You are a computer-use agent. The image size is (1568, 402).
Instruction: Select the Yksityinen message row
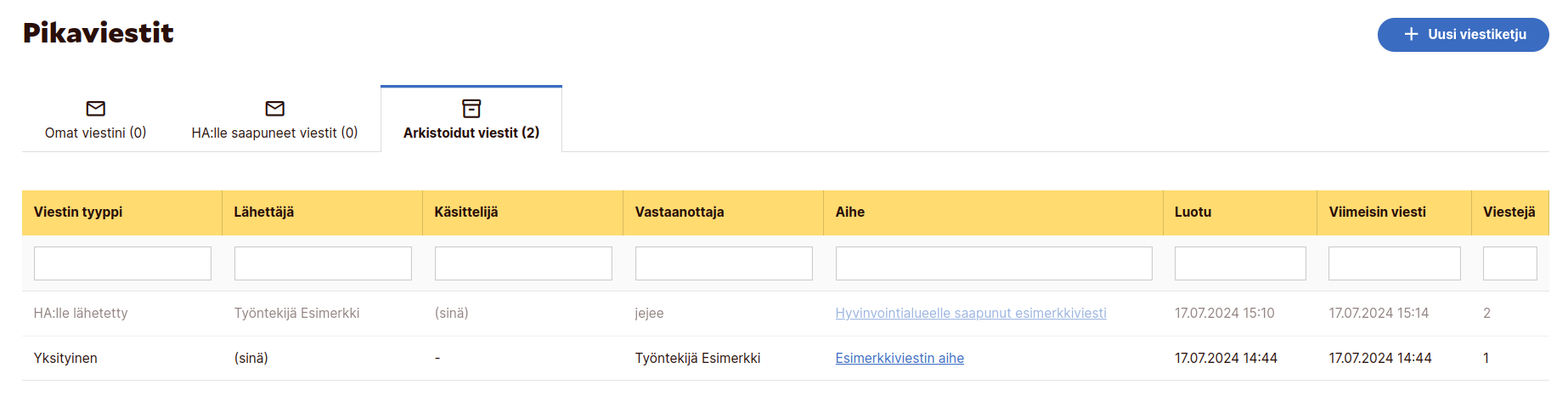coord(786,358)
